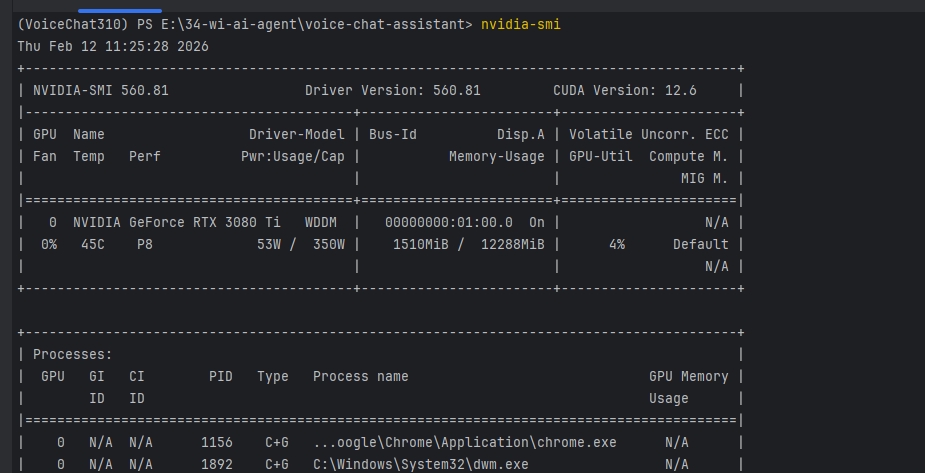
Task: Click the temperature value 45C
Action: point(93,245)
